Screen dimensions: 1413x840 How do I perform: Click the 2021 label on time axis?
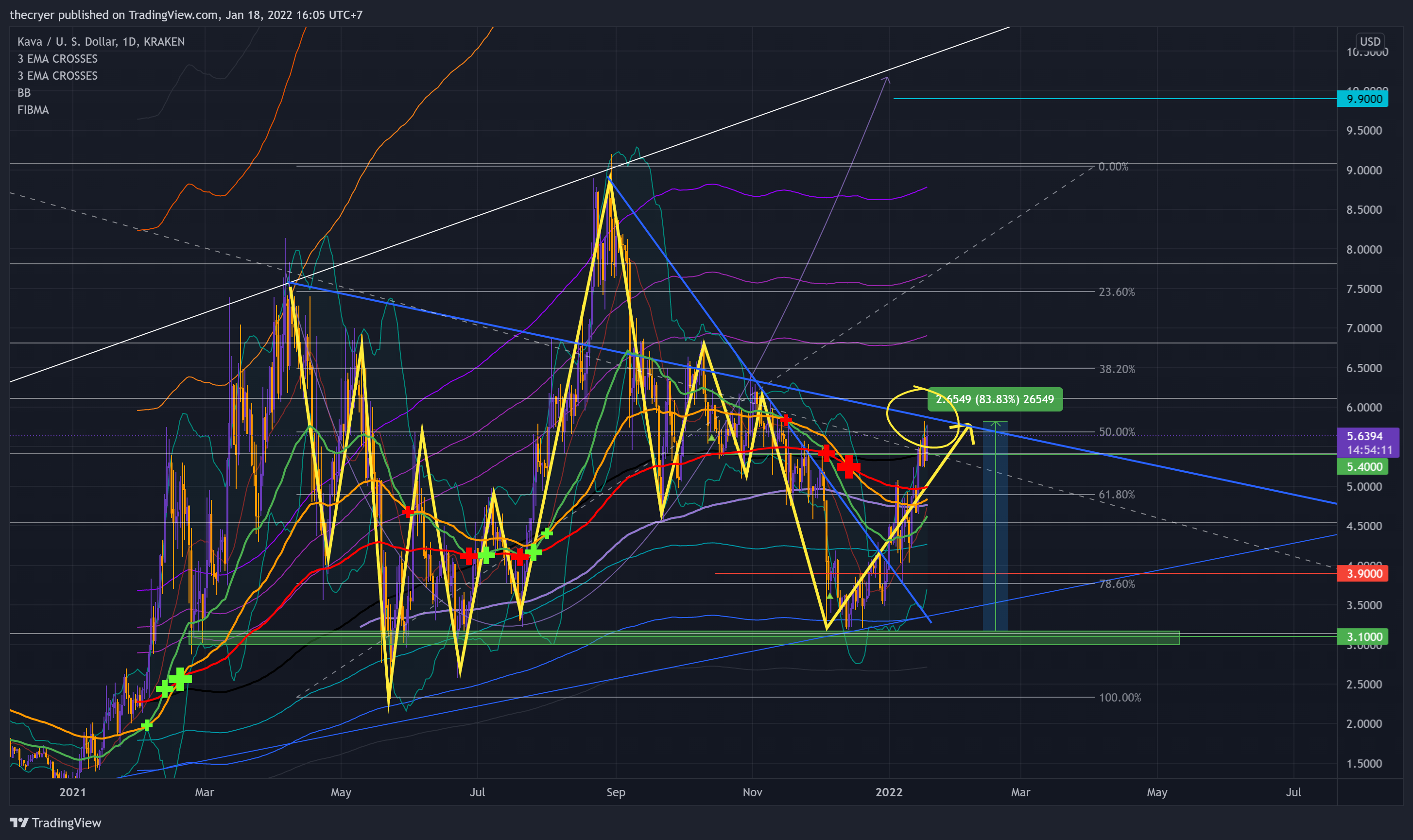pos(72,792)
